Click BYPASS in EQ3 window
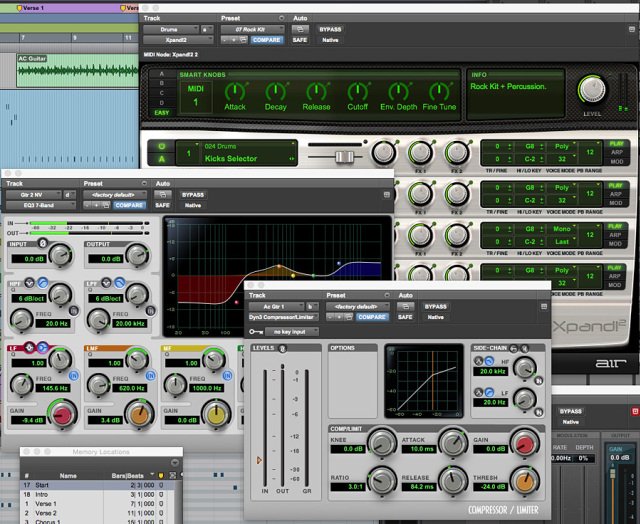 193,195
